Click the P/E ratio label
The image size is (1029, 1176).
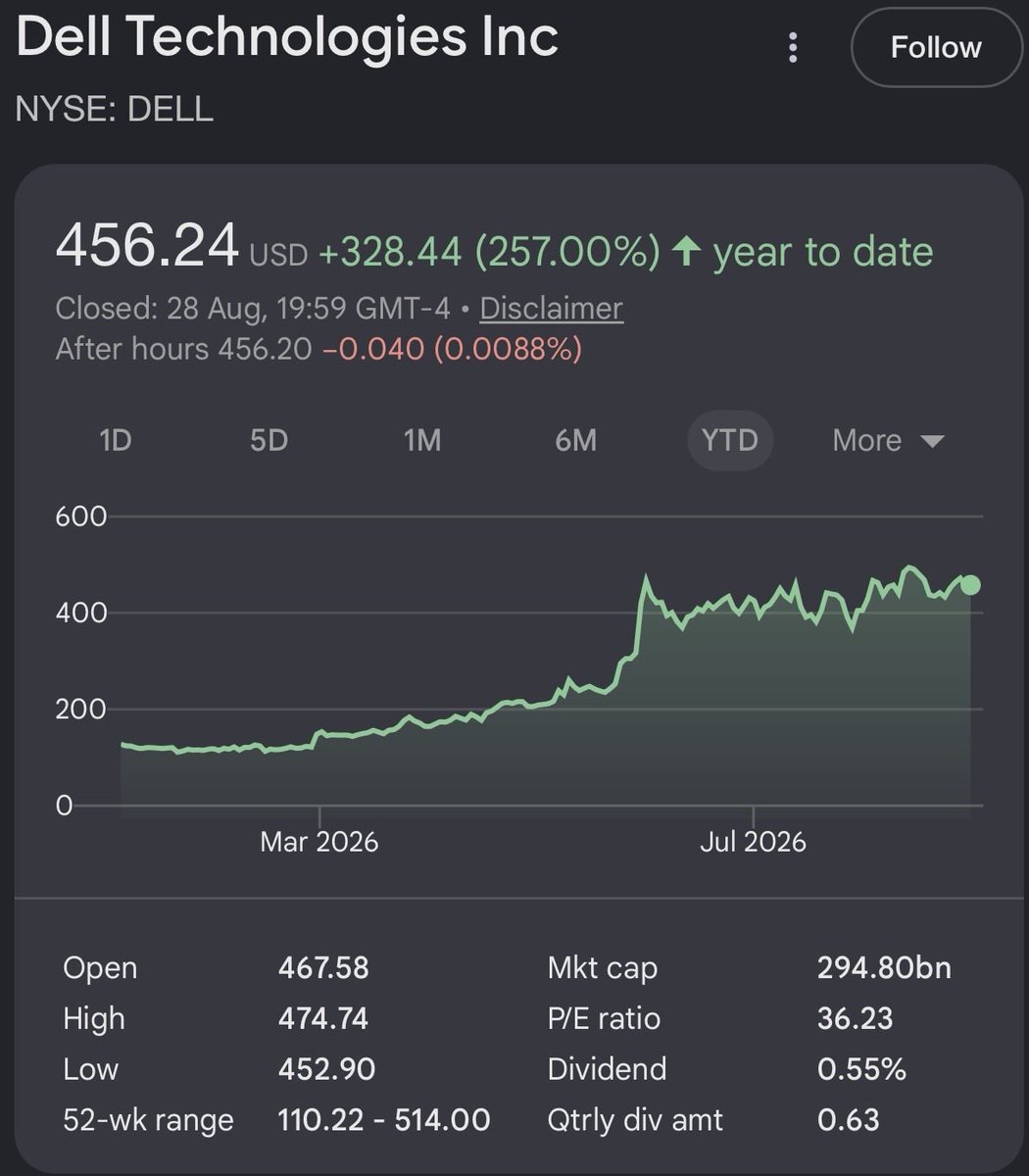[x=604, y=1019]
